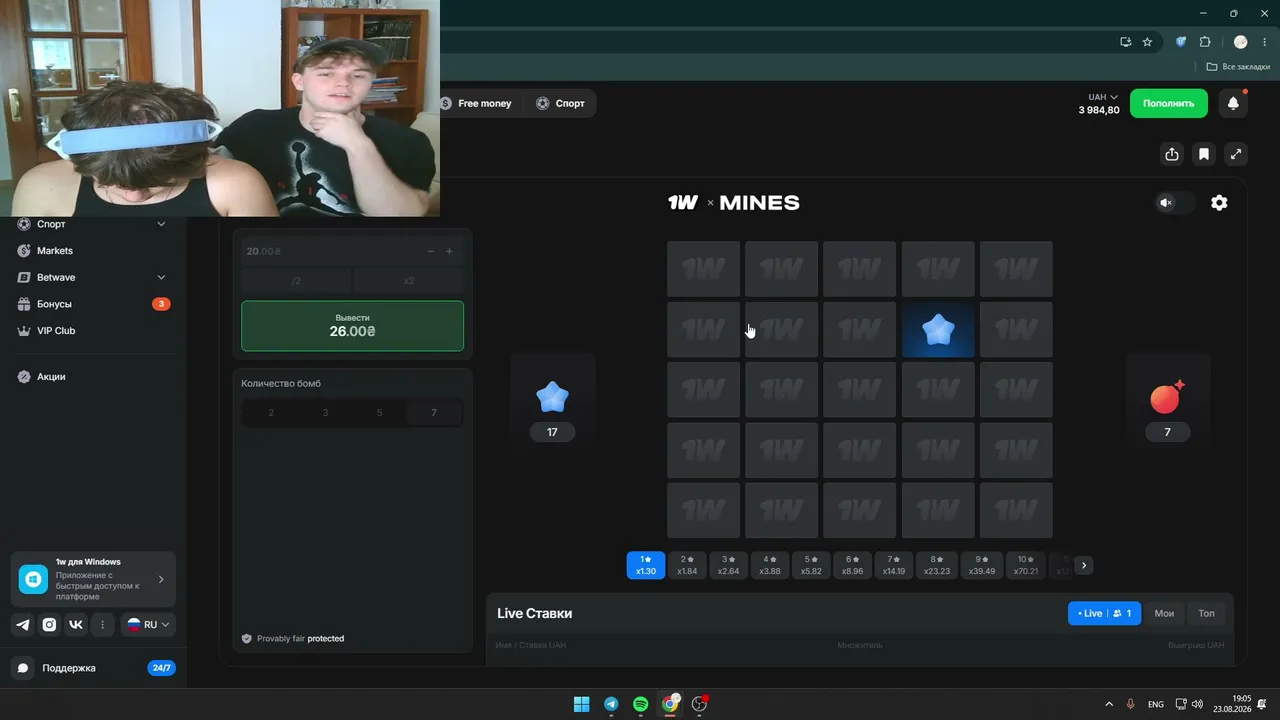
Task: Open OBS Studio from the taskbar
Action: click(x=700, y=704)
